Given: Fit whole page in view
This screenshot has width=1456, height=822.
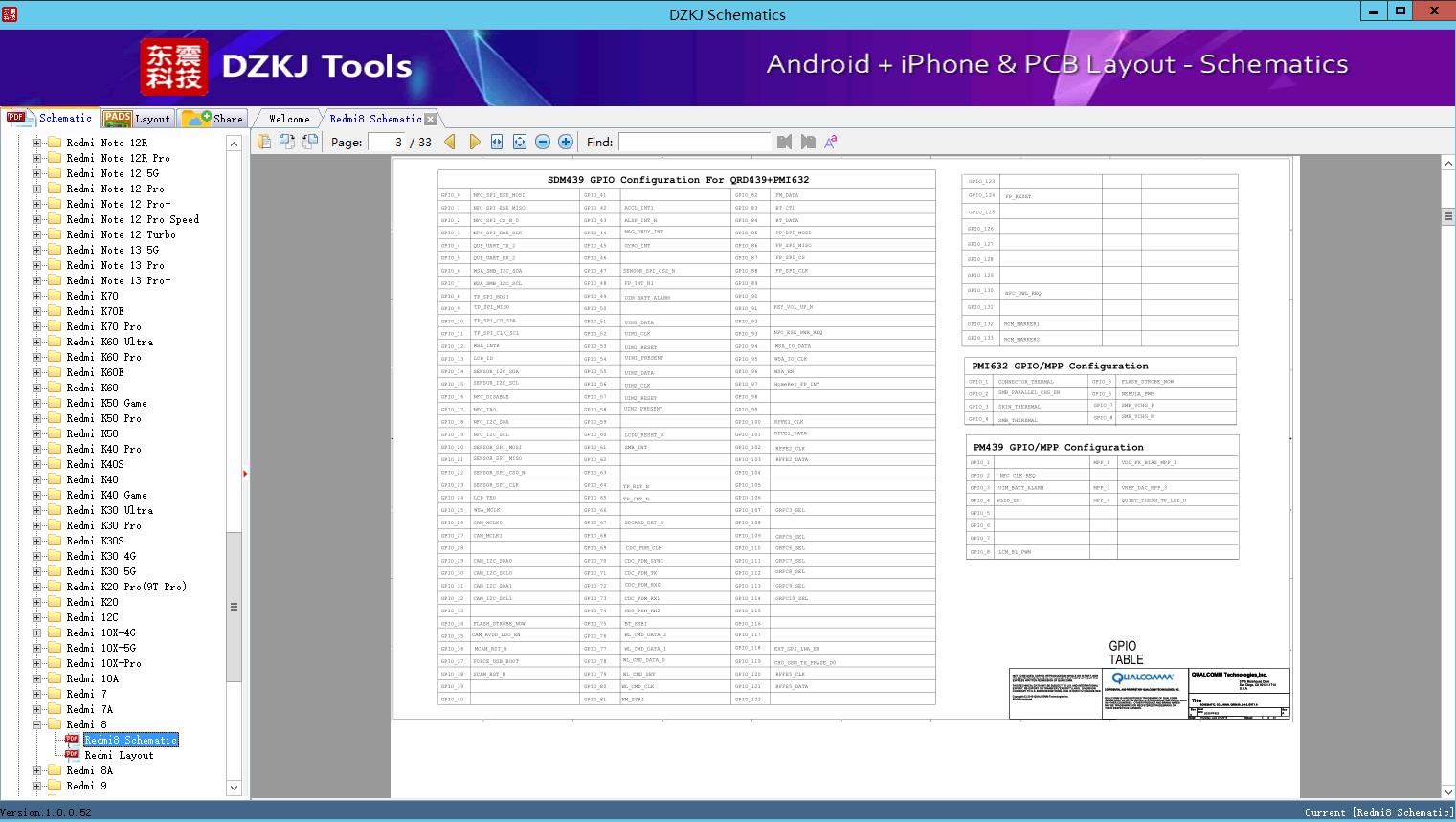Looking at the screenshot, I should (520, 142).
